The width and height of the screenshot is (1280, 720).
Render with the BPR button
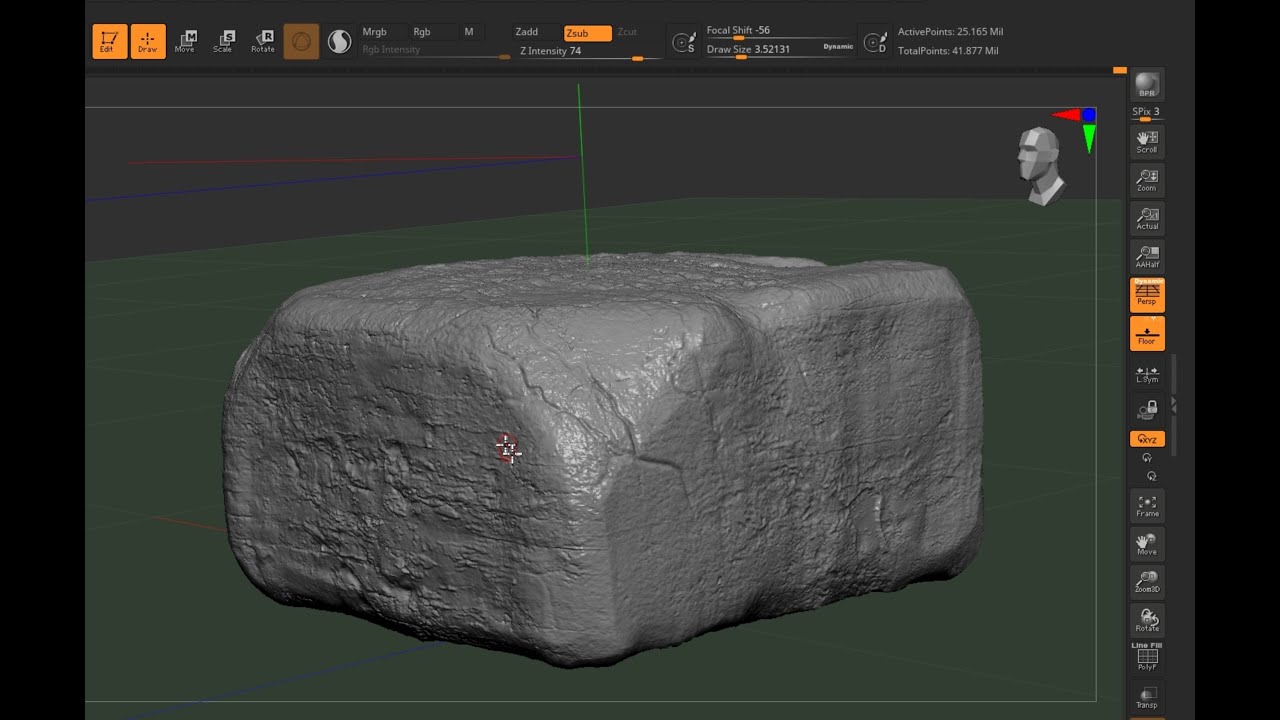[x=1147, y=84]
